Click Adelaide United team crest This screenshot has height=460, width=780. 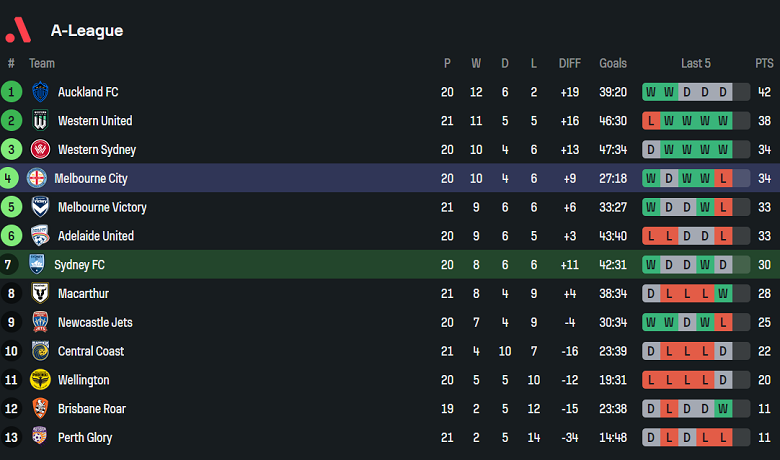[40, 236]
